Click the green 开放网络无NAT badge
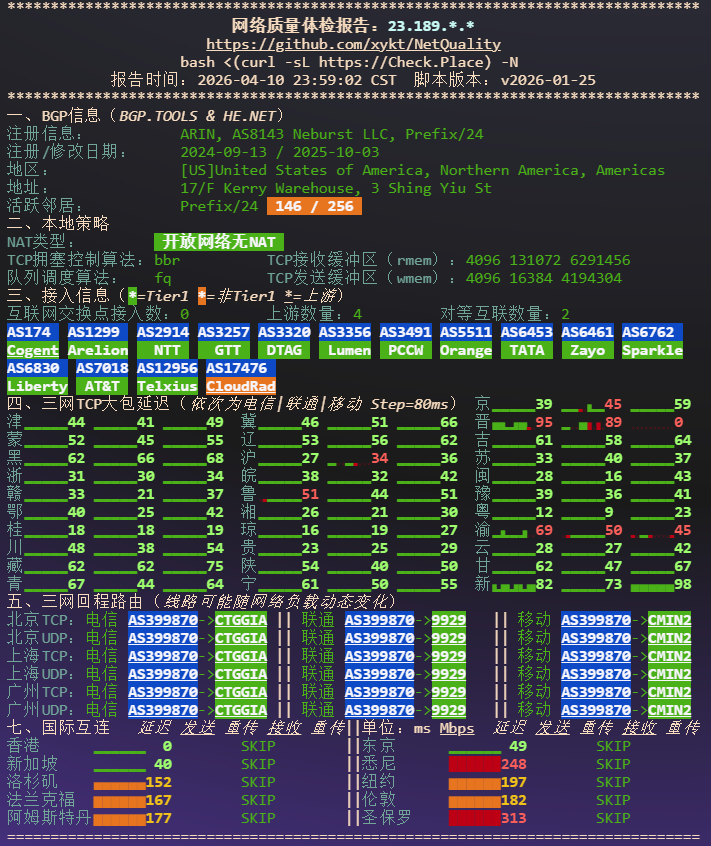Image resolution: width=711 pixels, height=846 pixels. coord(219,242)
